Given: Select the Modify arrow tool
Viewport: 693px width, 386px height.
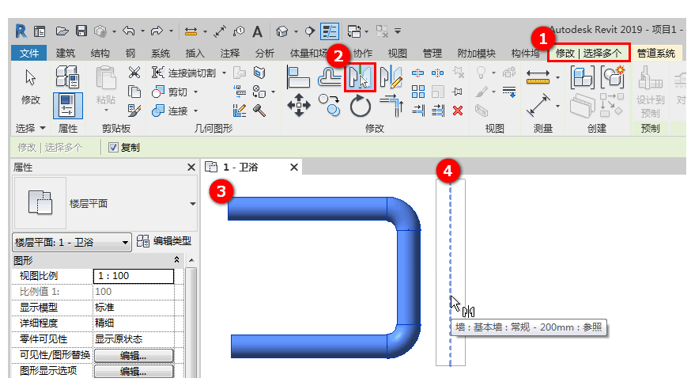Looking at the screenshot, I should pyautogui.click(x=30, y=78).
